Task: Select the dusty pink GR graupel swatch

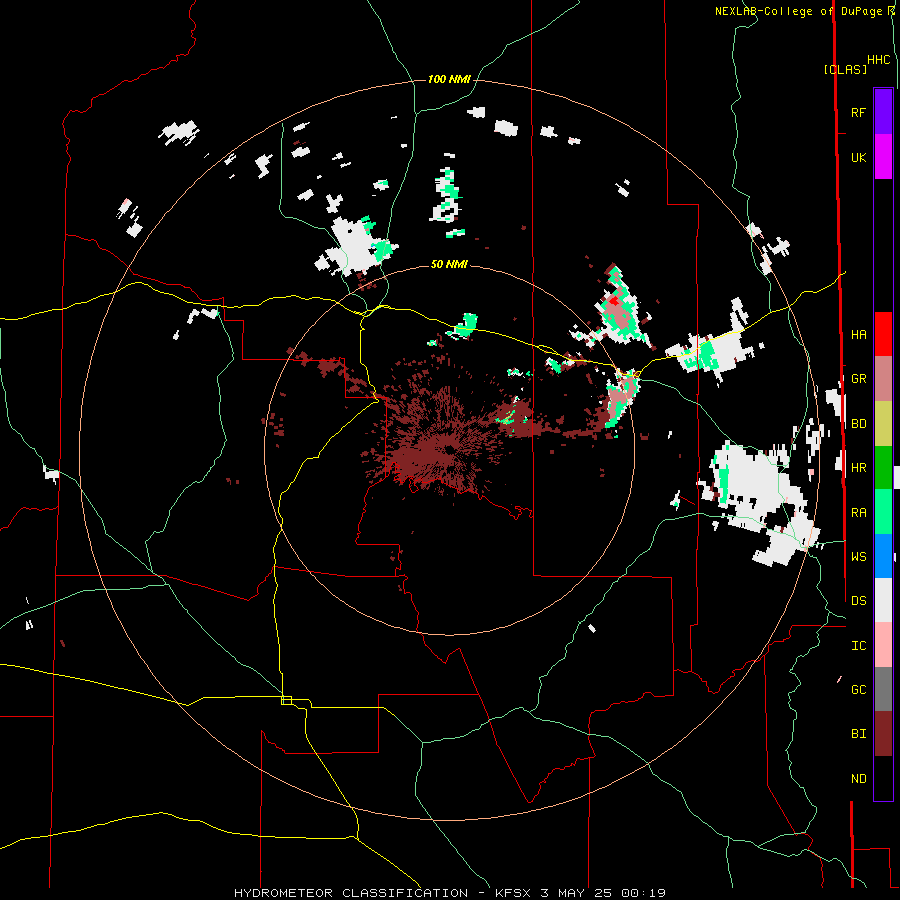Action: click(x=883, y=379)
